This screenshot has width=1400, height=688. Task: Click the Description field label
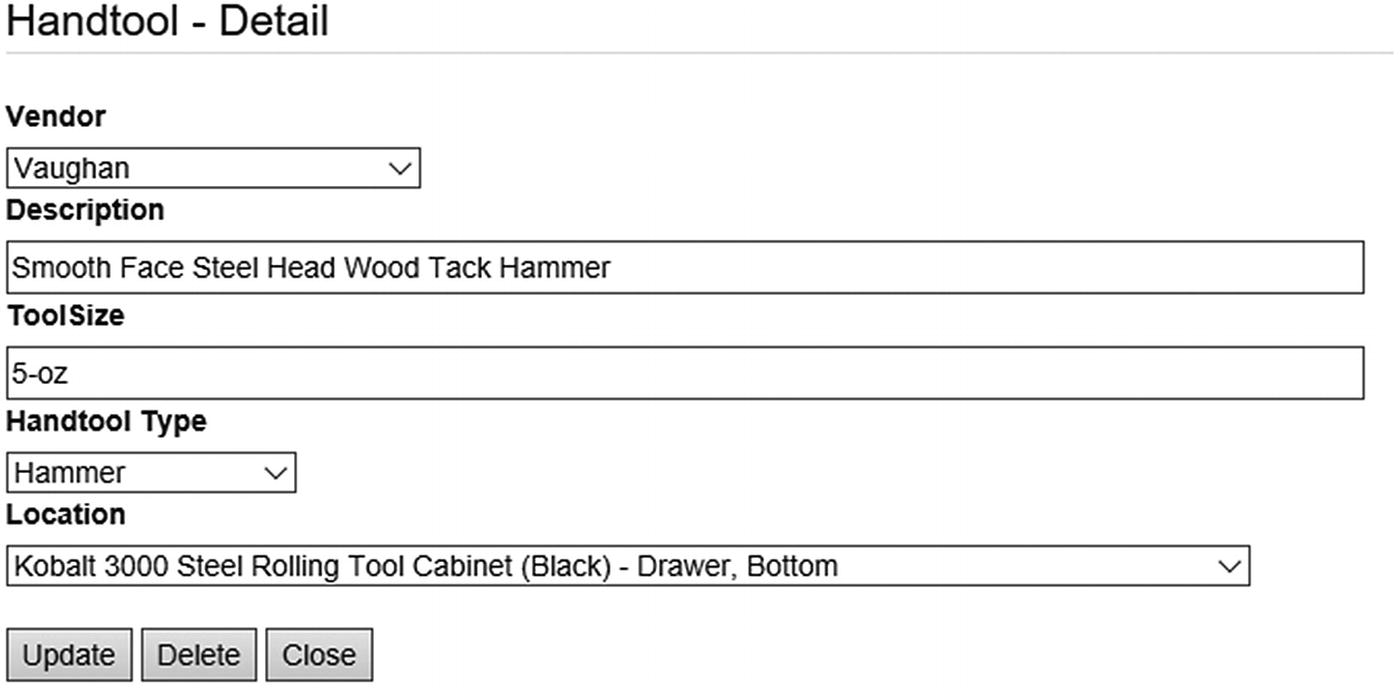[x=85, y=210]
